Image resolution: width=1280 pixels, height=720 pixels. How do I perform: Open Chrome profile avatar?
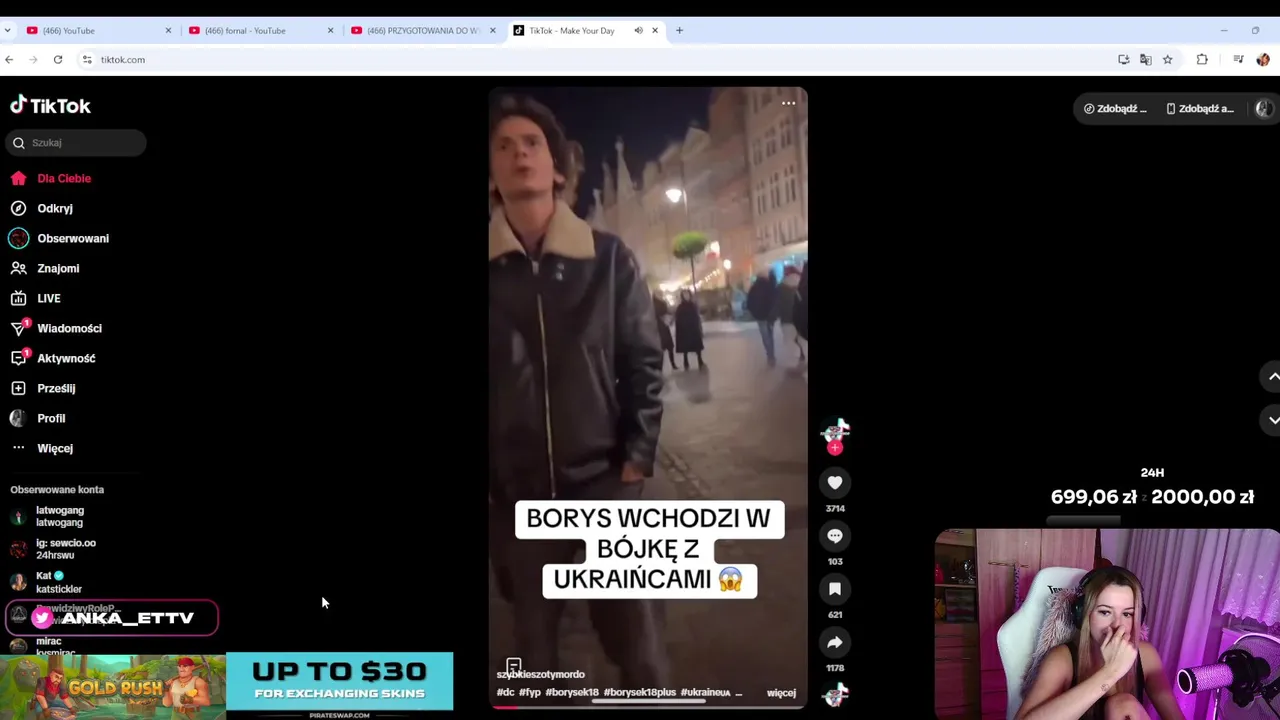coord(1263,60)
